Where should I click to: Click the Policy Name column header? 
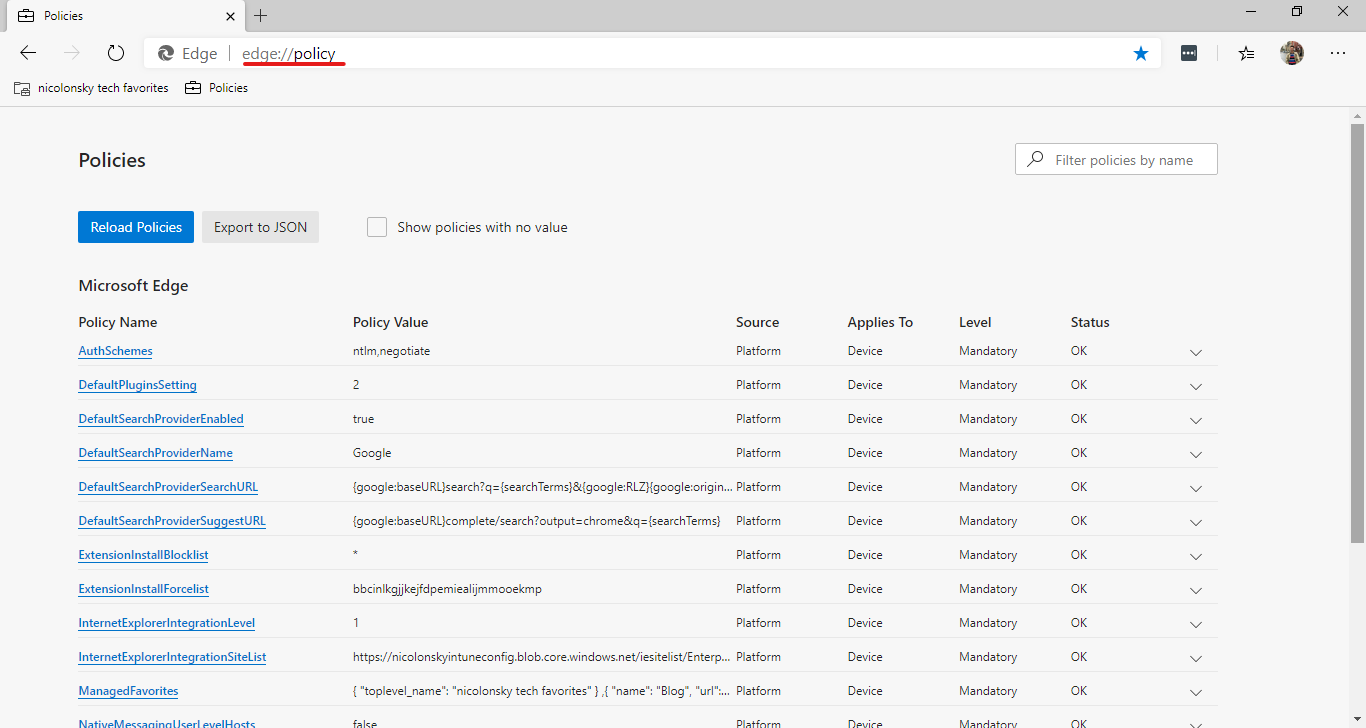[118, 322]
